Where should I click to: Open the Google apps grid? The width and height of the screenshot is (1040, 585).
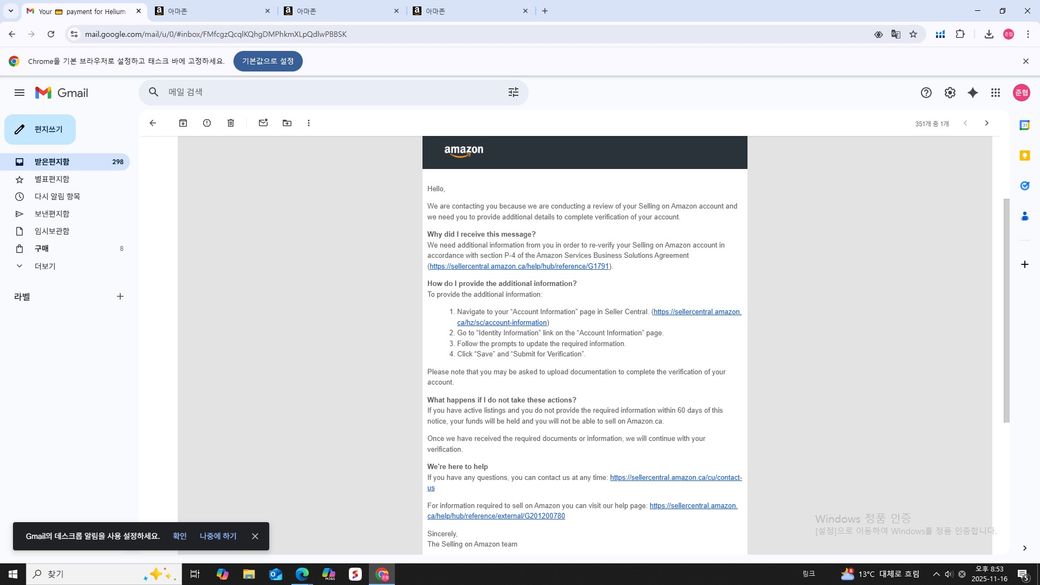995,92
